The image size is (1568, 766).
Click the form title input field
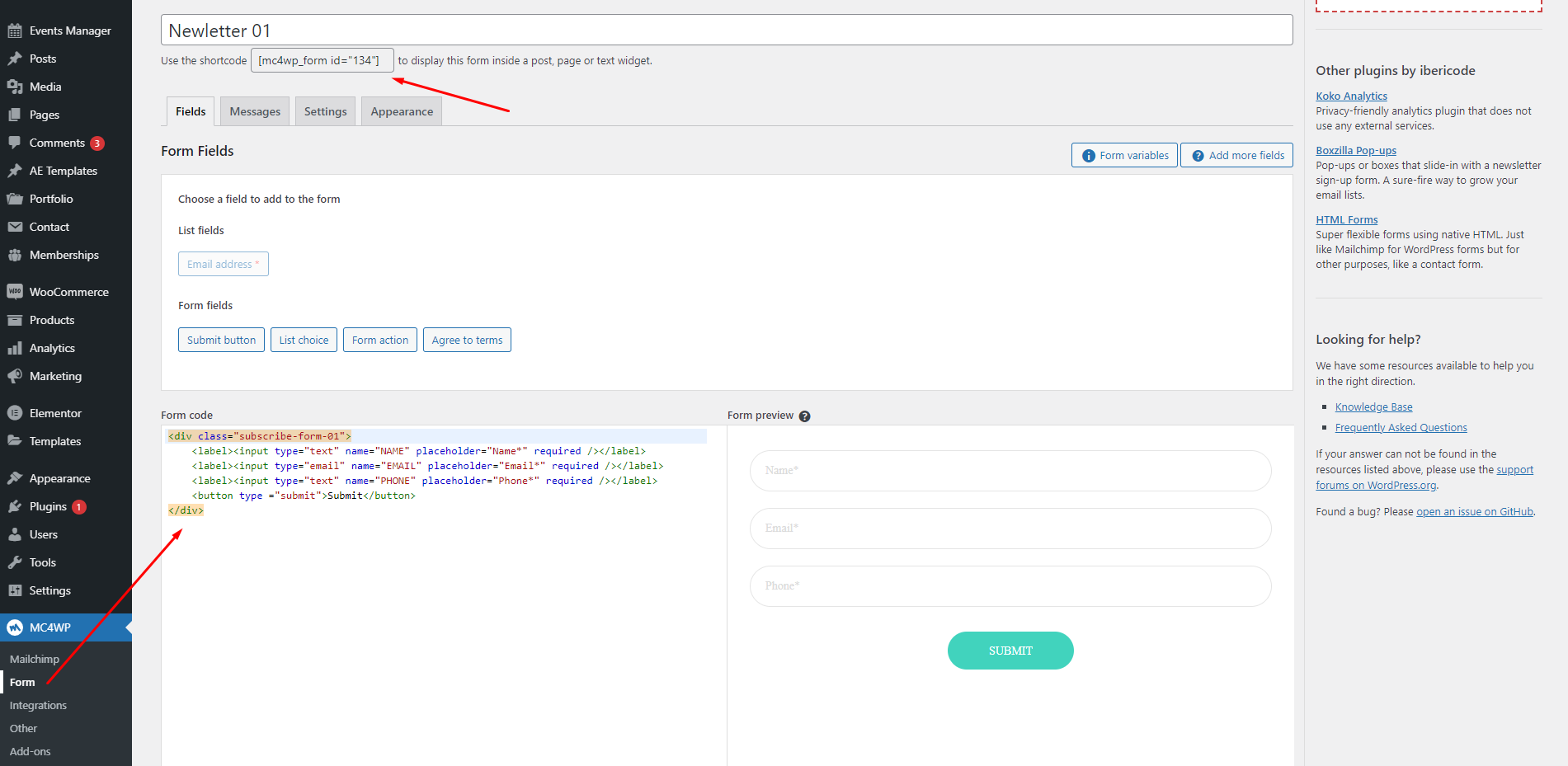click(726, 31)
